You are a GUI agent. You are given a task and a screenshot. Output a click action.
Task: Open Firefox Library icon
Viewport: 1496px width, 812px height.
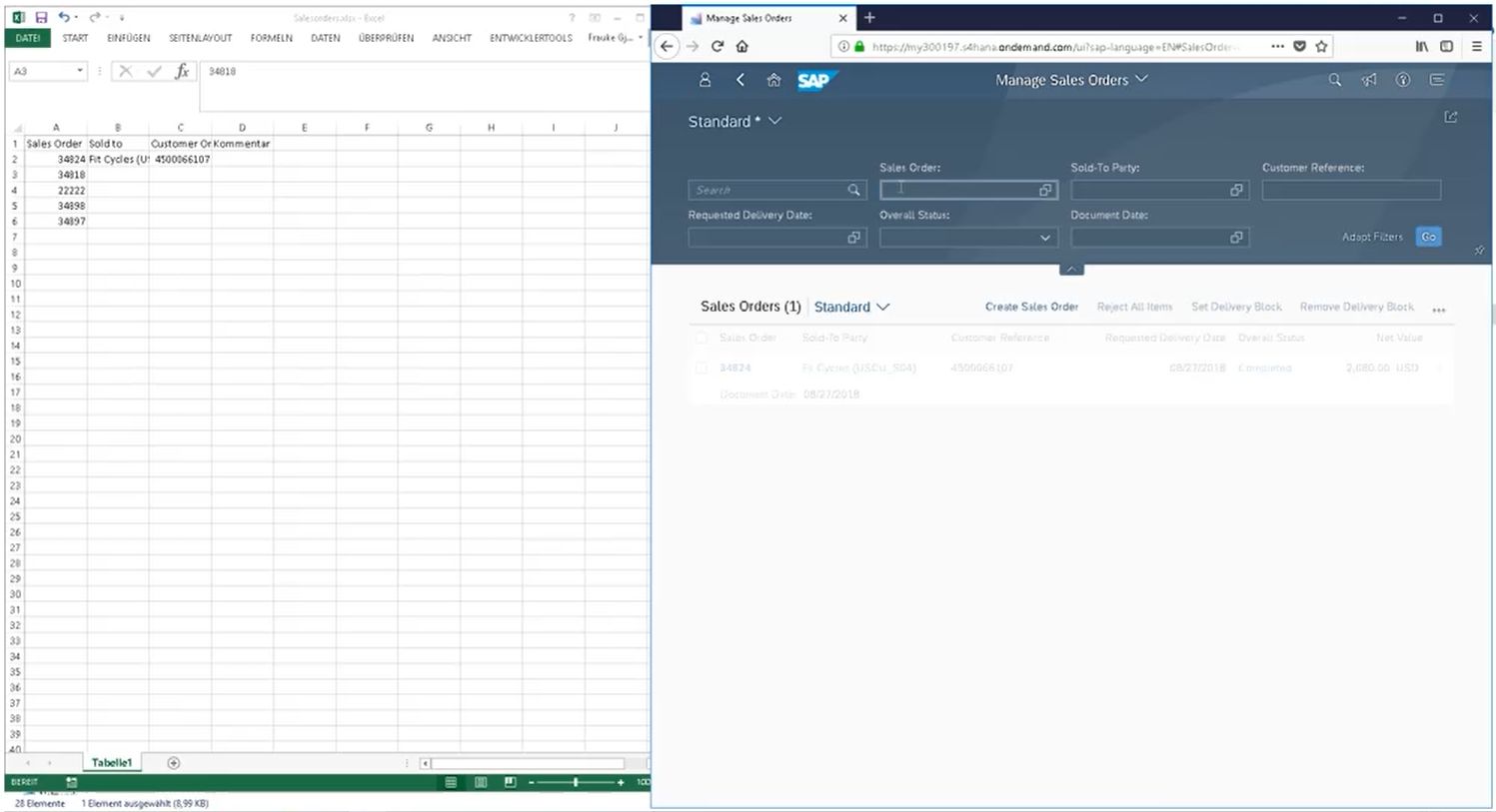1421,46
